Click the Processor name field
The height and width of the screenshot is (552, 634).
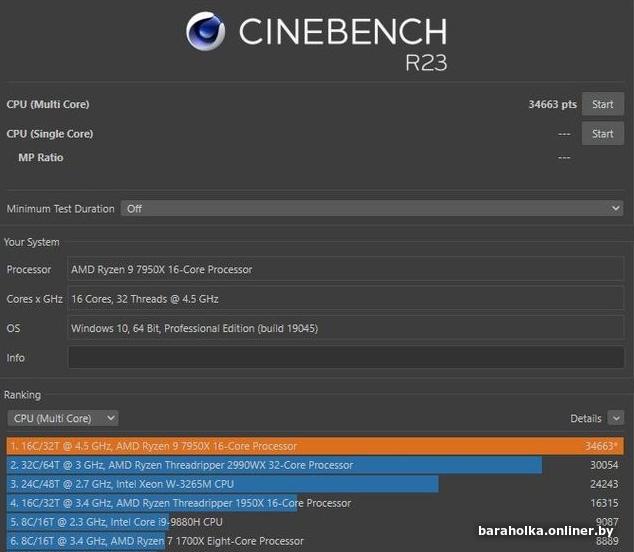(346, 269)
